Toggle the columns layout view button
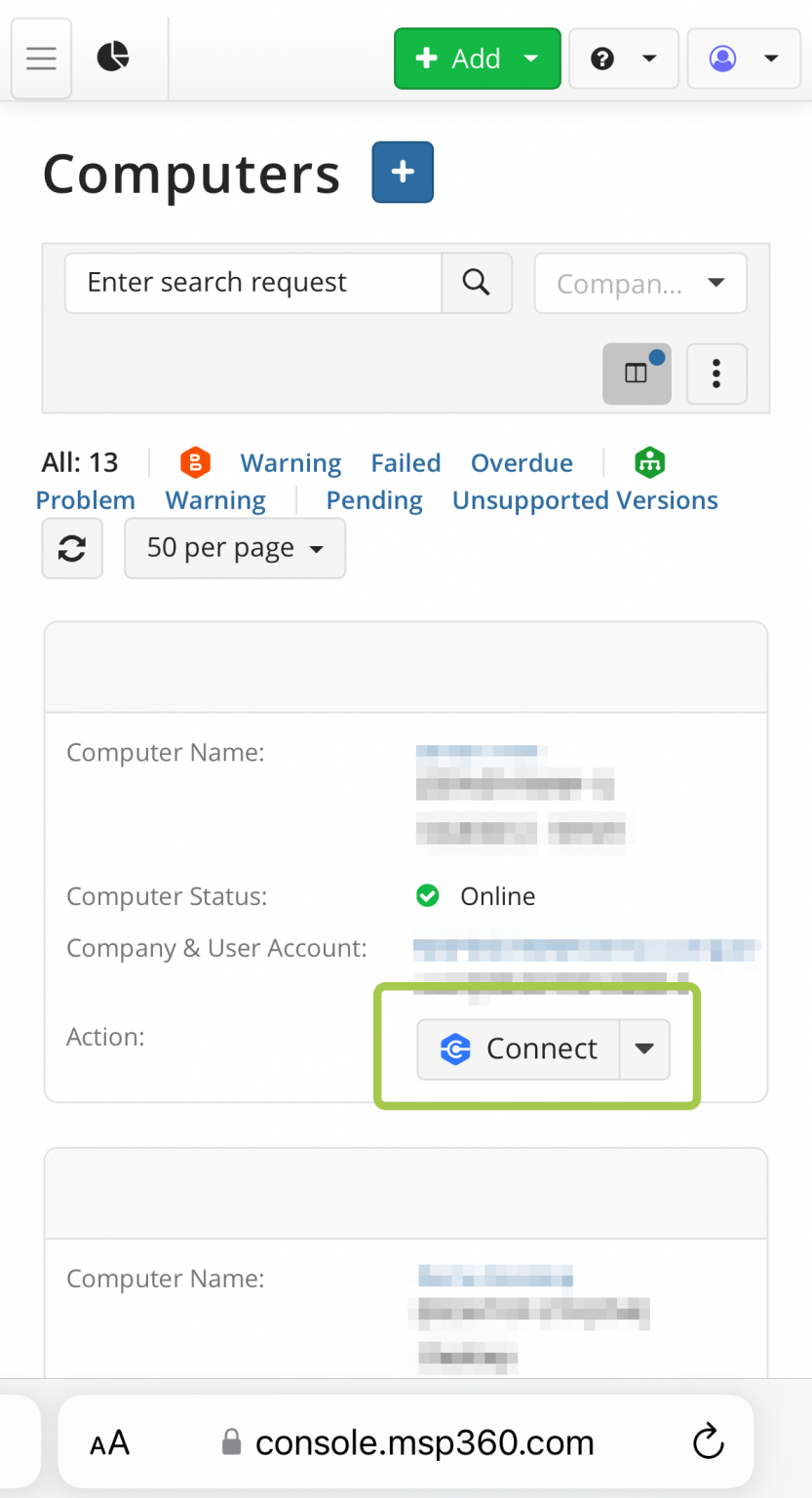The width and height of the screenshot is (812, 1498). (637, 374)
